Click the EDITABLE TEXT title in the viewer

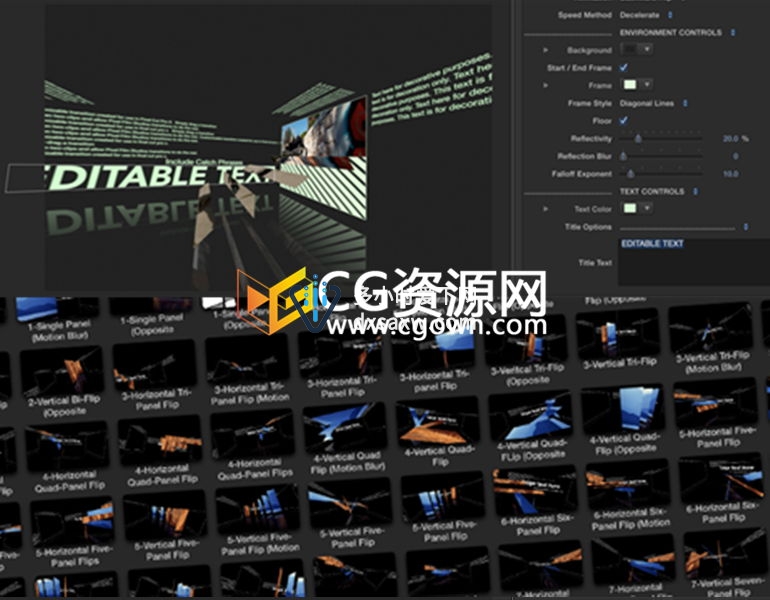(160, 178)
